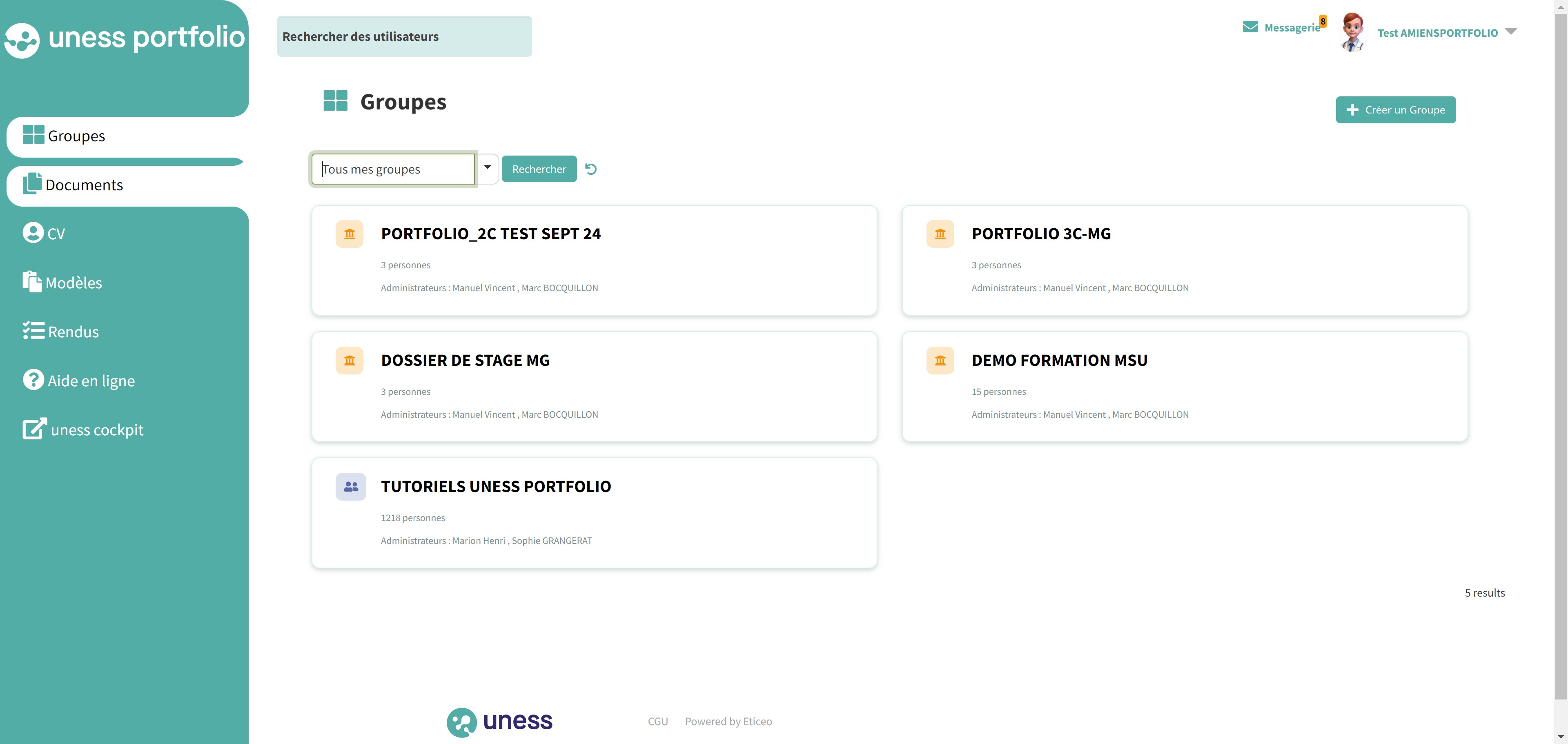This screenshot has width=1568, height=744.
Task: Open Modèles from the sidebar
Action: click(73, 283)
